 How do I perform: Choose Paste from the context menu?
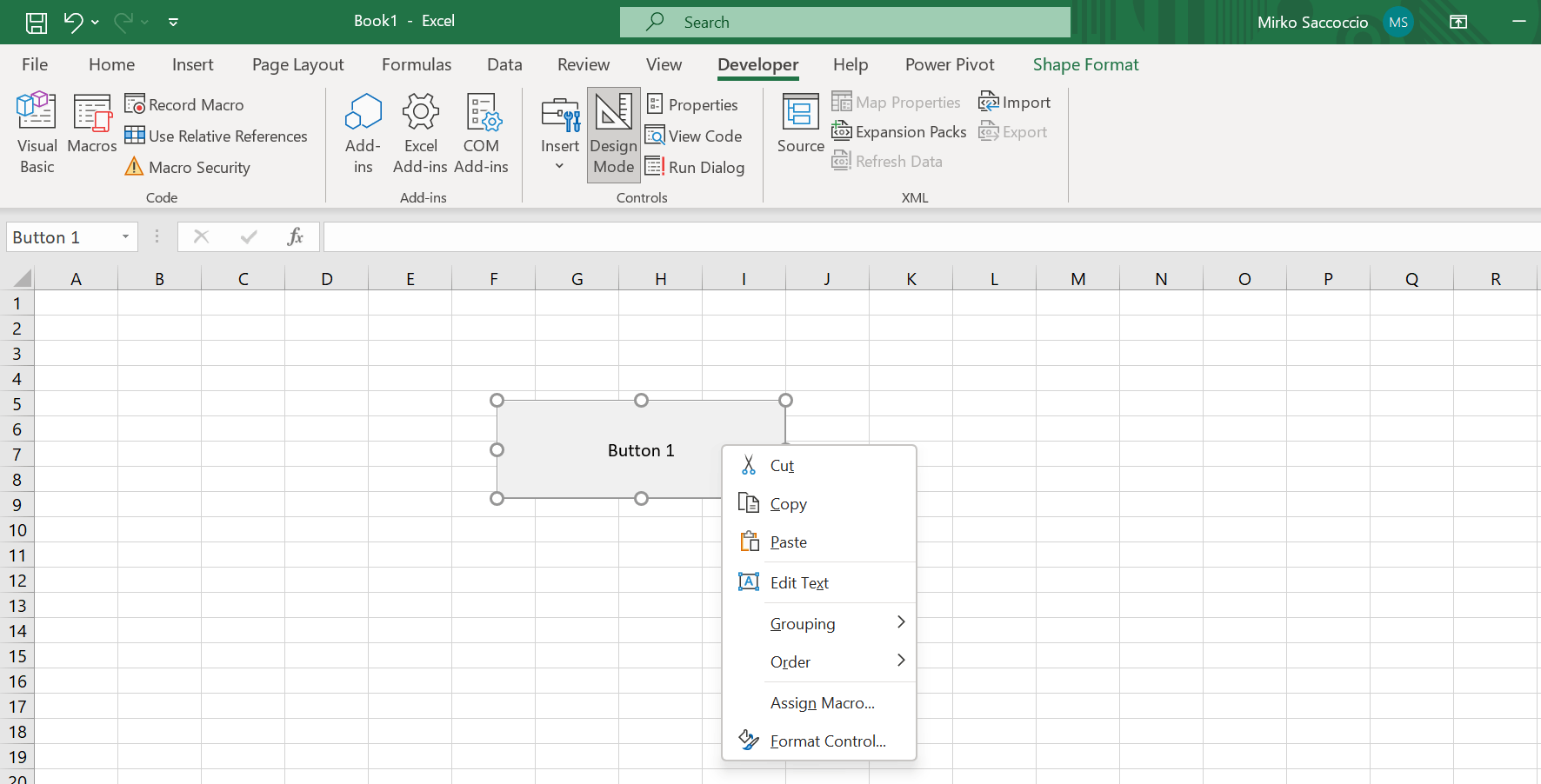(x=819, y=542)
